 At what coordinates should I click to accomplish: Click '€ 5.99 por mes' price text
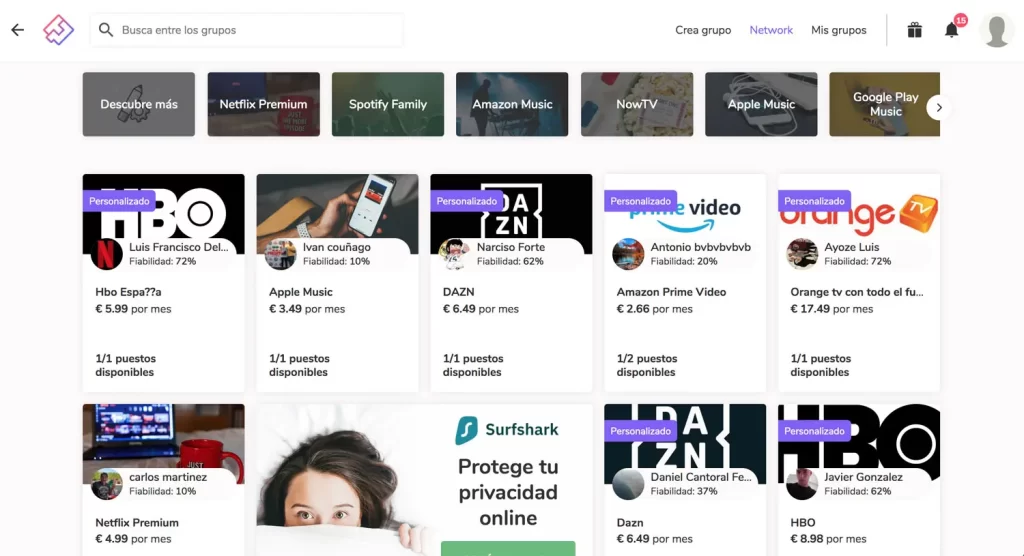click(x=133, y=309)
